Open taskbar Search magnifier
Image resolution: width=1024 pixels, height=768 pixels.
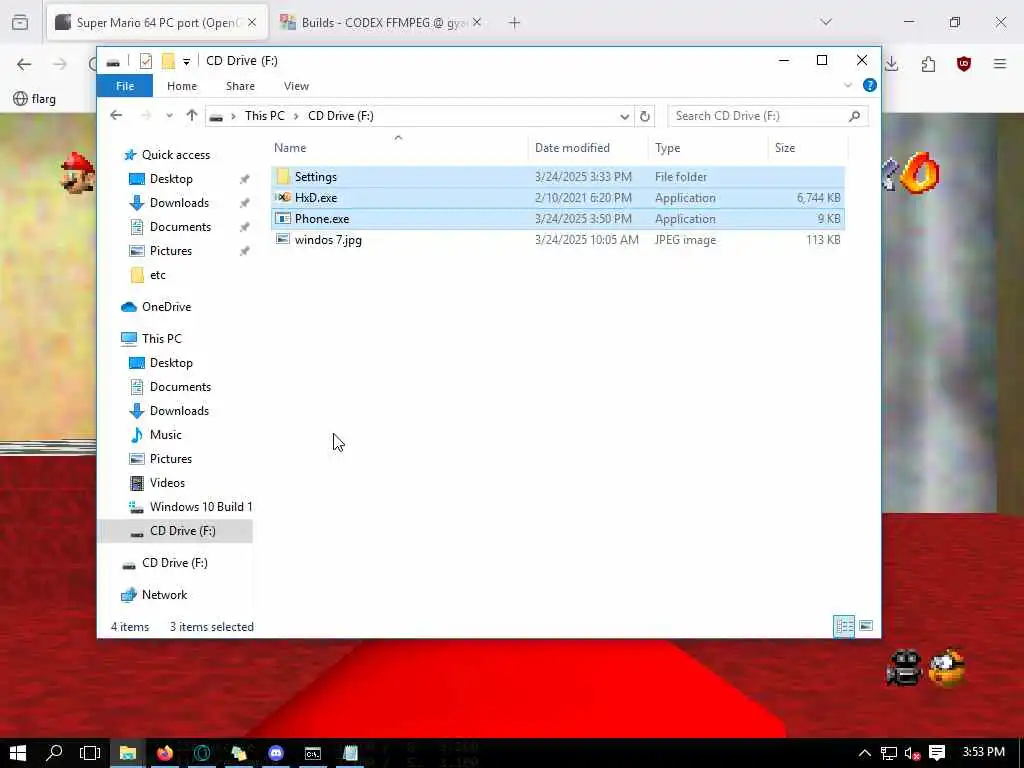pos(54,753)
